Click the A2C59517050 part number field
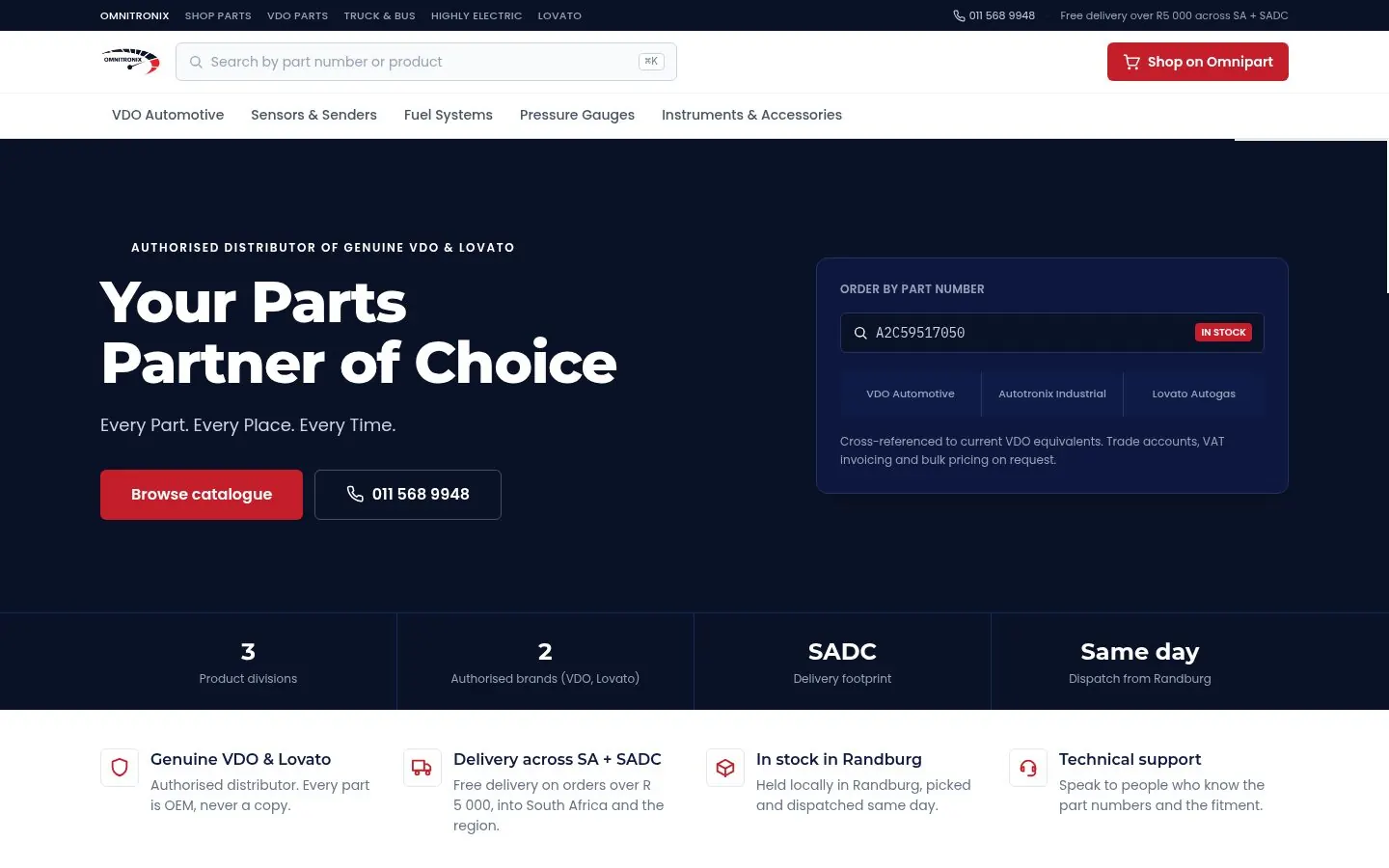The height and width of the screenshot is (868, 1389). [1052, 333]
